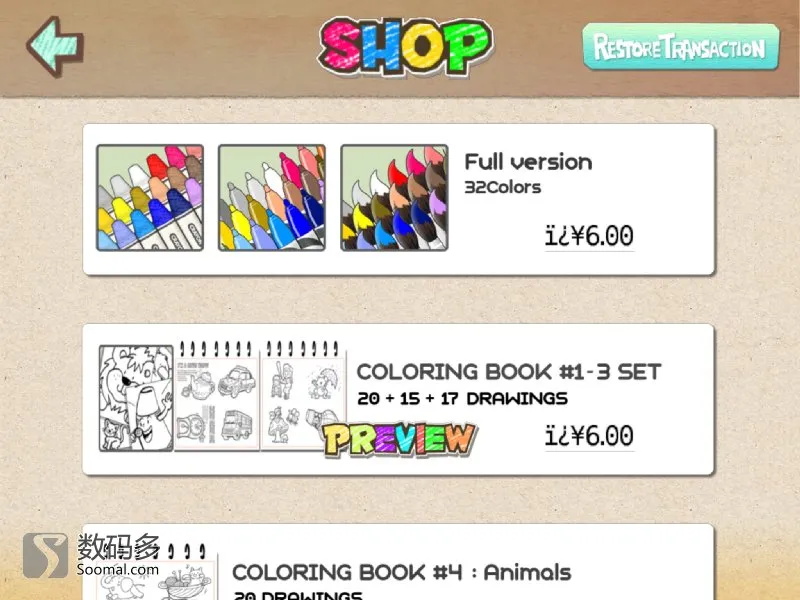Click the colorful SHOP logo
The height and width of the screenshot is (600, 800).
(x=406, y=46)
